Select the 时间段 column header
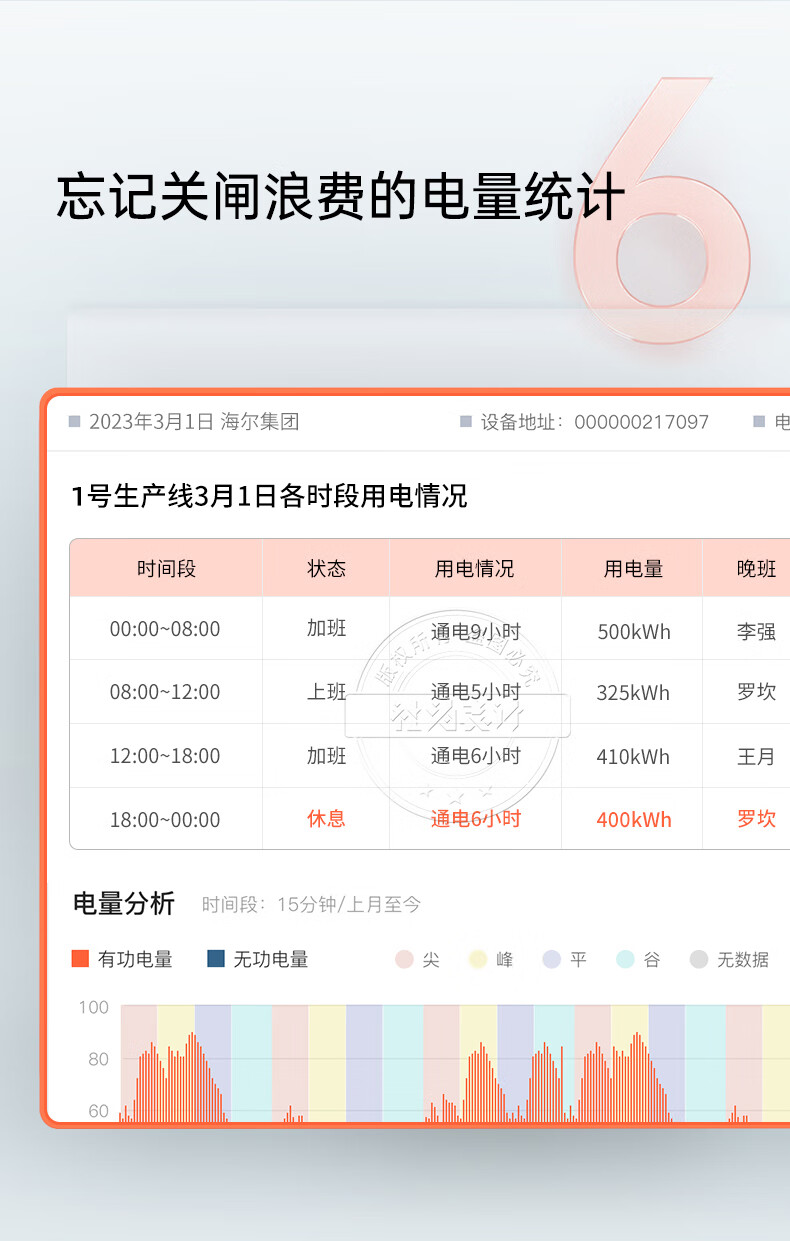Image resolution: width=790 pixels, height=1241 pixels. (166, 569)
